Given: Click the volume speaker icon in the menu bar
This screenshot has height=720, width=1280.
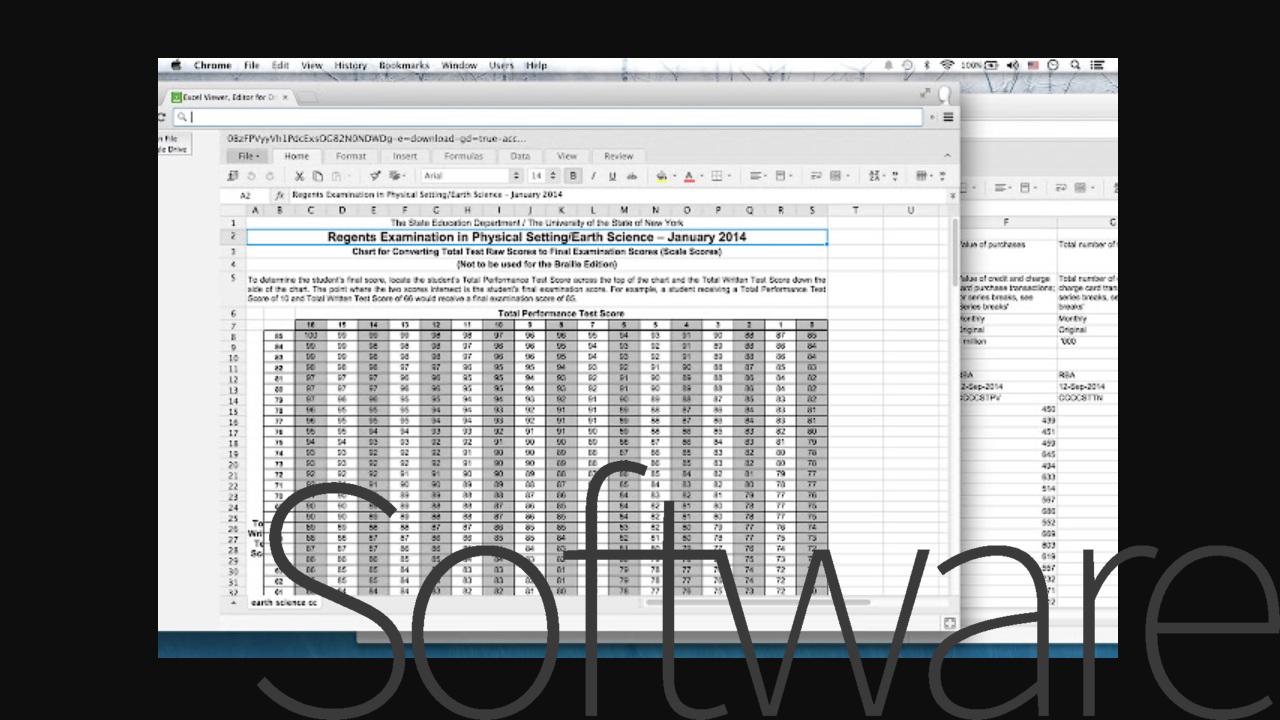Looking at the screenshot, I should pos(1013,65).
